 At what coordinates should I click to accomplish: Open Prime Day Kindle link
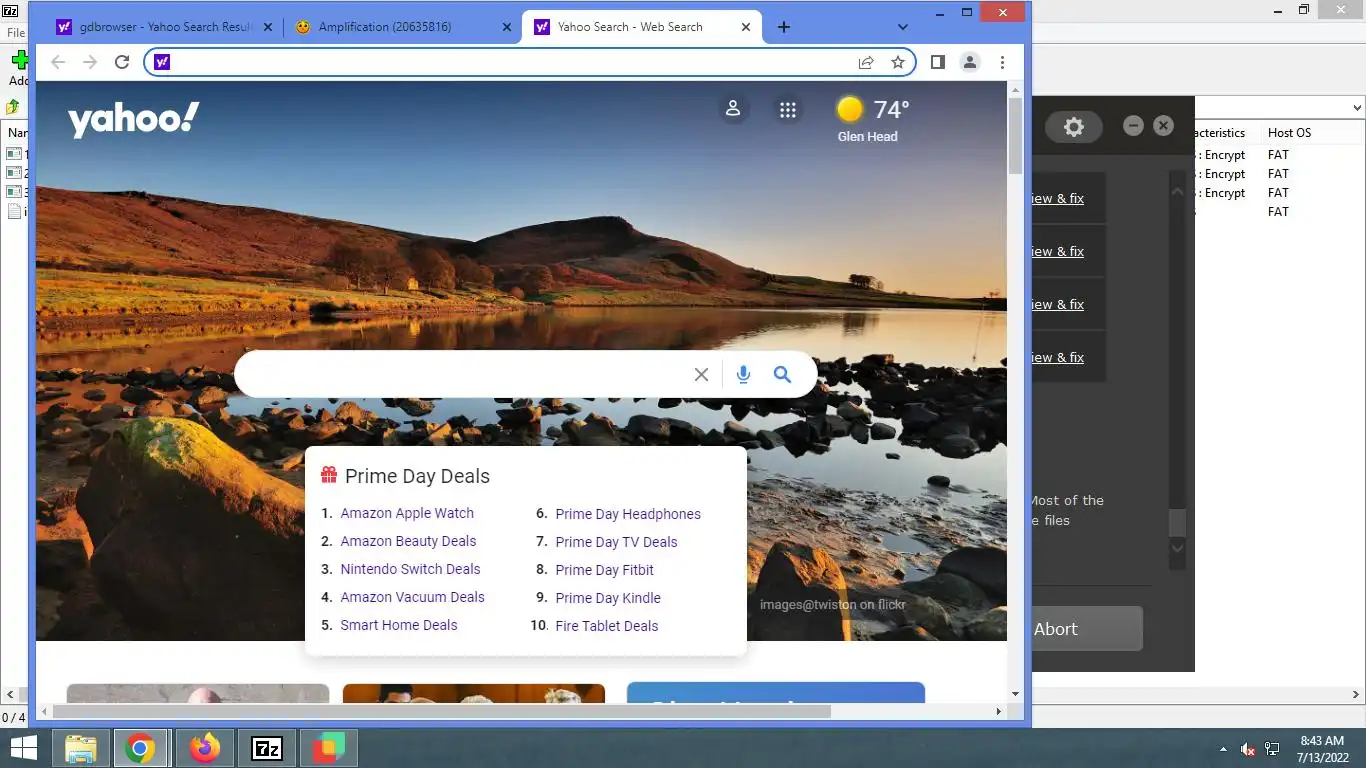[608, 598]
